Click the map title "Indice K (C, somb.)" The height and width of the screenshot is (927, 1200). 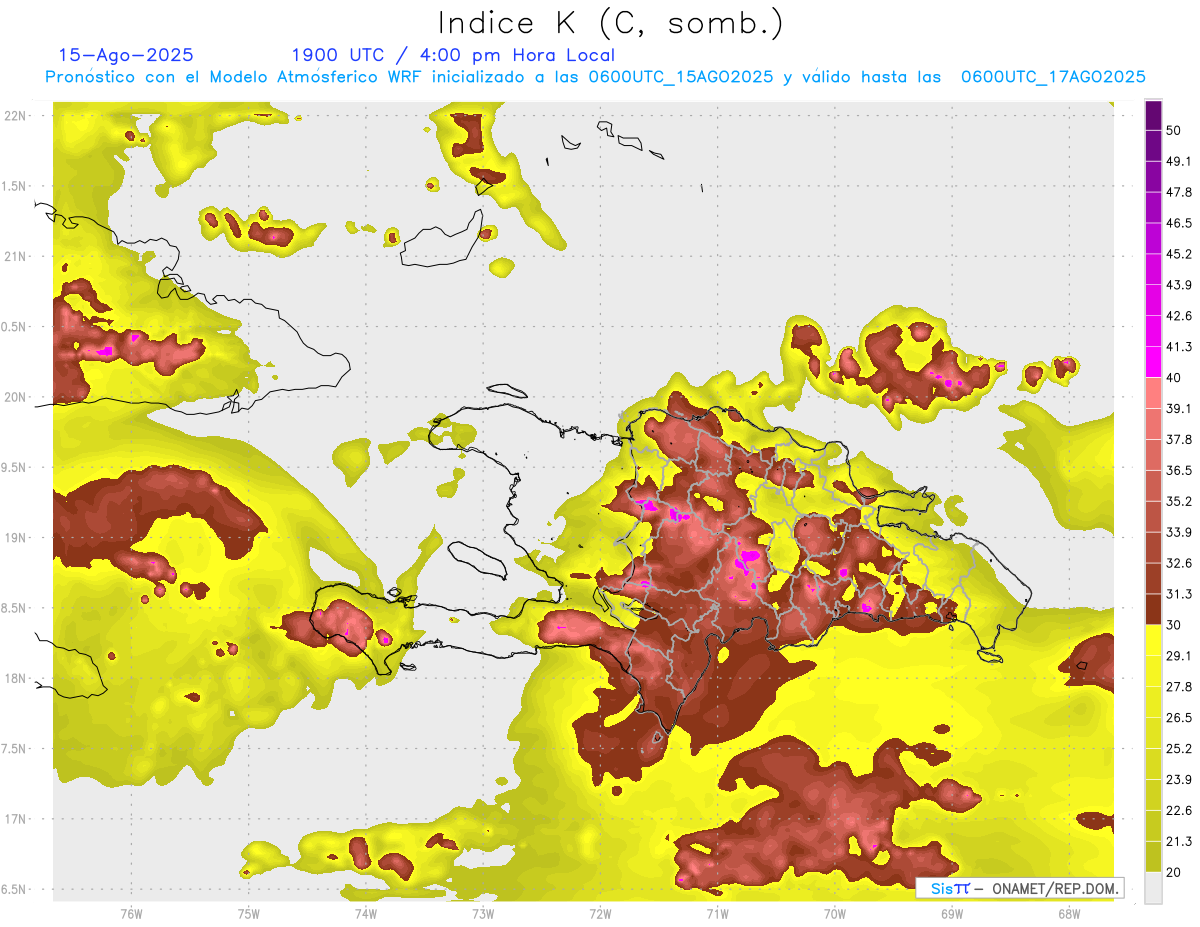(610, 23)
